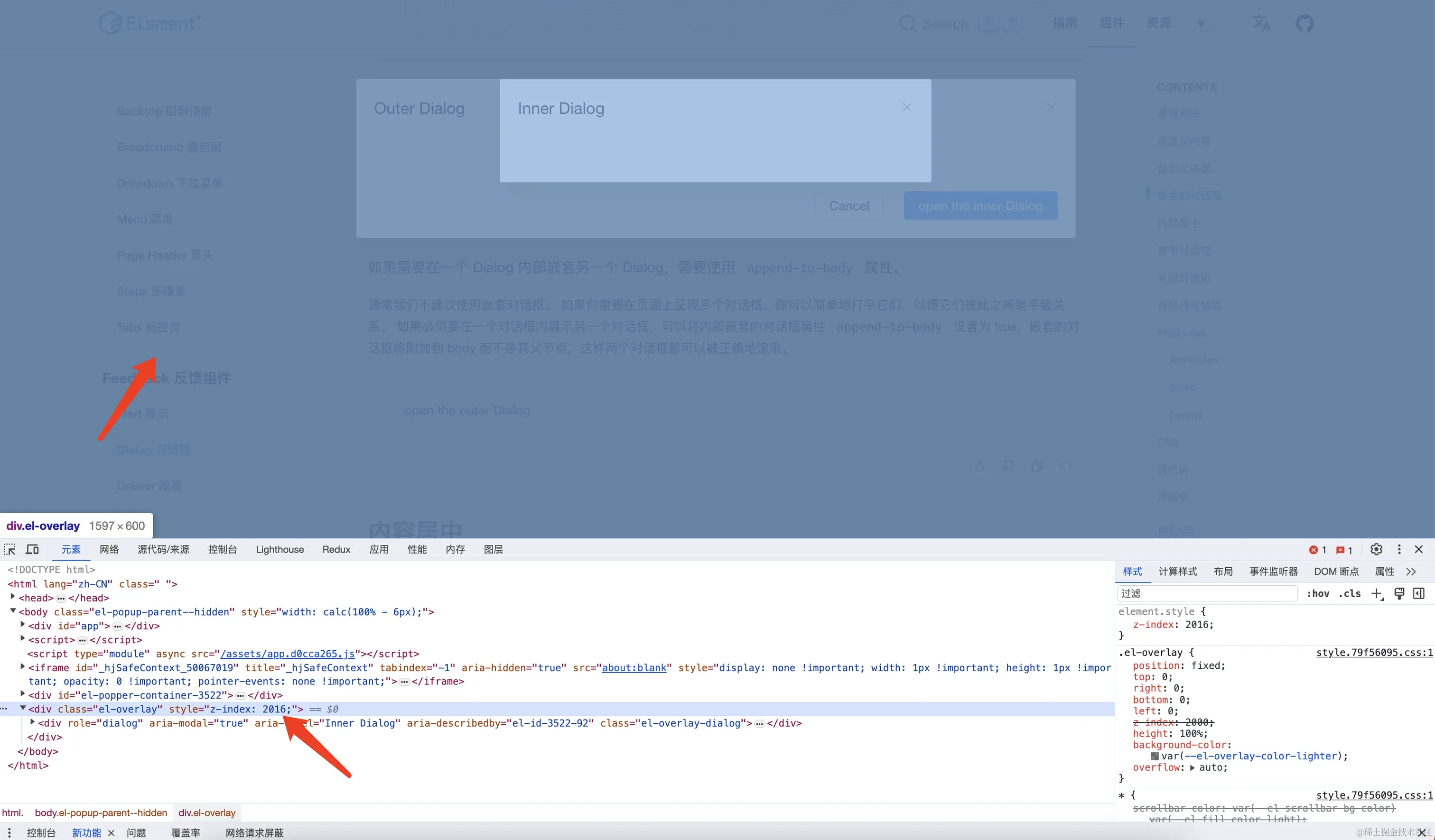
Task: Click the new style rule plus icon
Action: [1376, 593]
